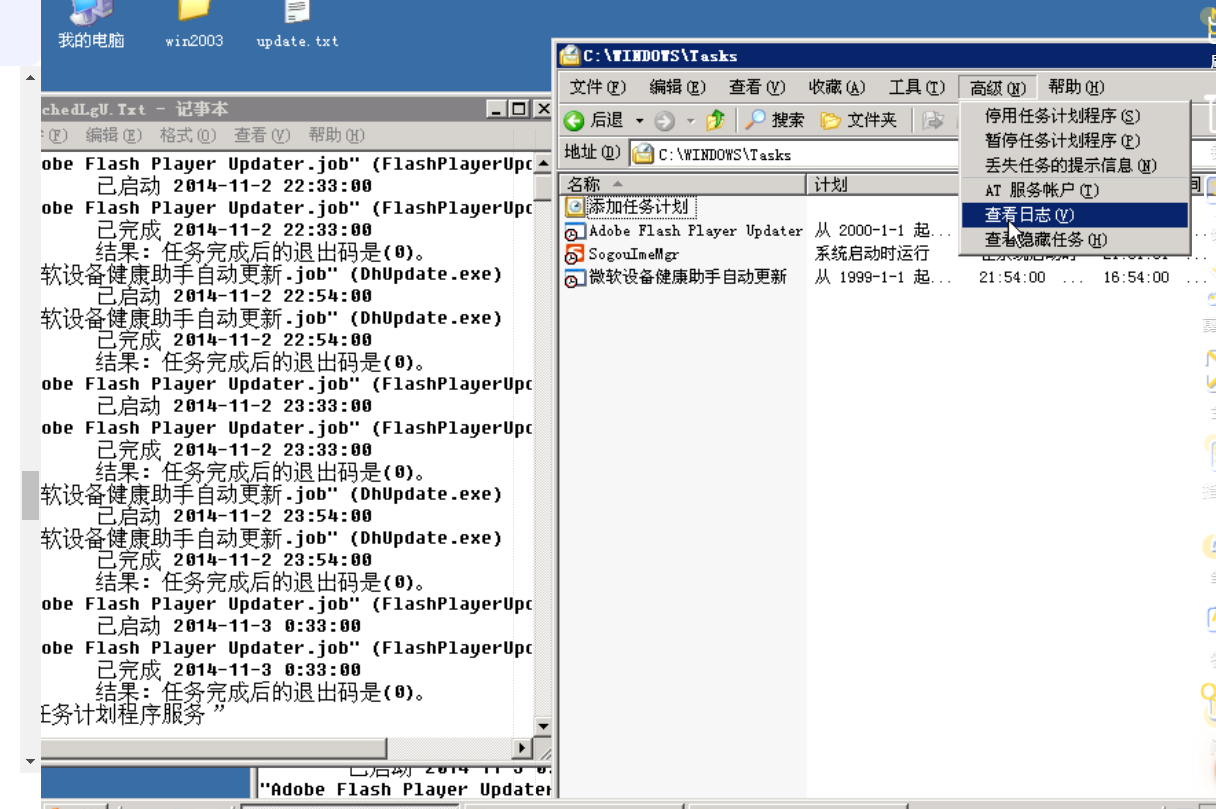The height and width of the screenshot is (809, 1216).
Task: Select the Adobe Flash Player Updater task icon
Action: (574, 231)
